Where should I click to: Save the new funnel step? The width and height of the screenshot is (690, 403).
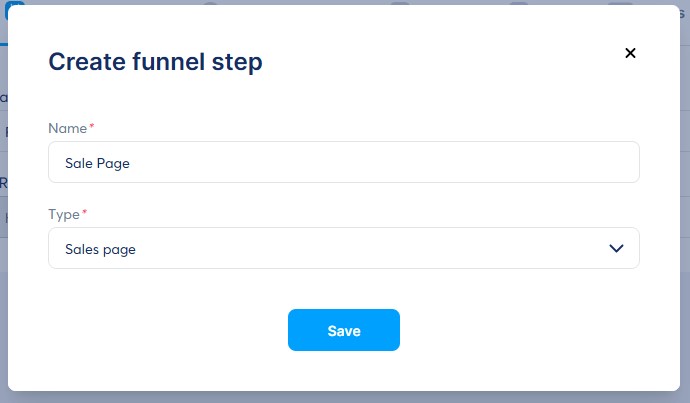click(x=343, y=330)
